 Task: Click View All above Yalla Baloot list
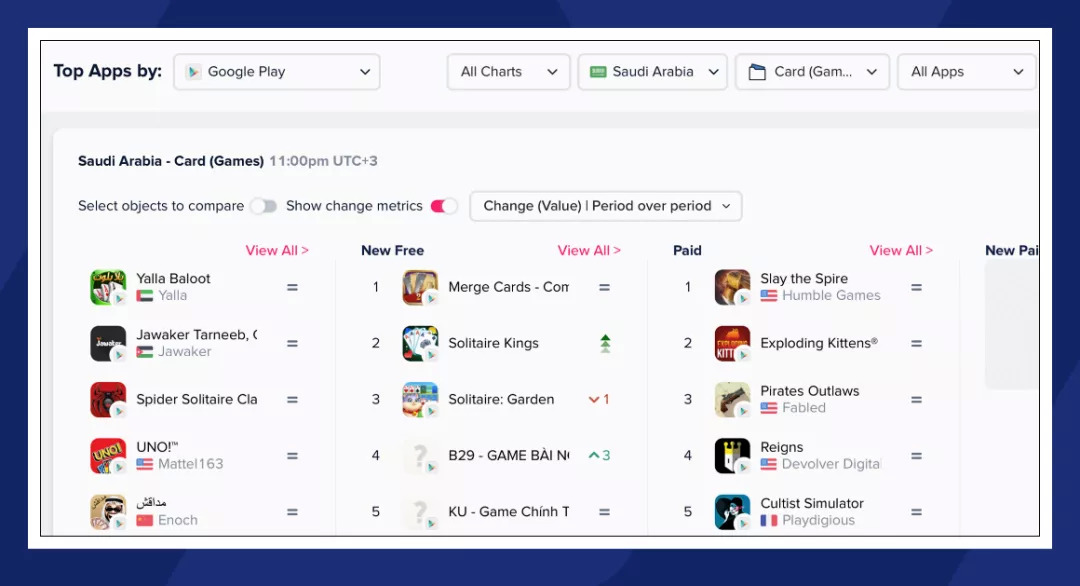point(277,251)
